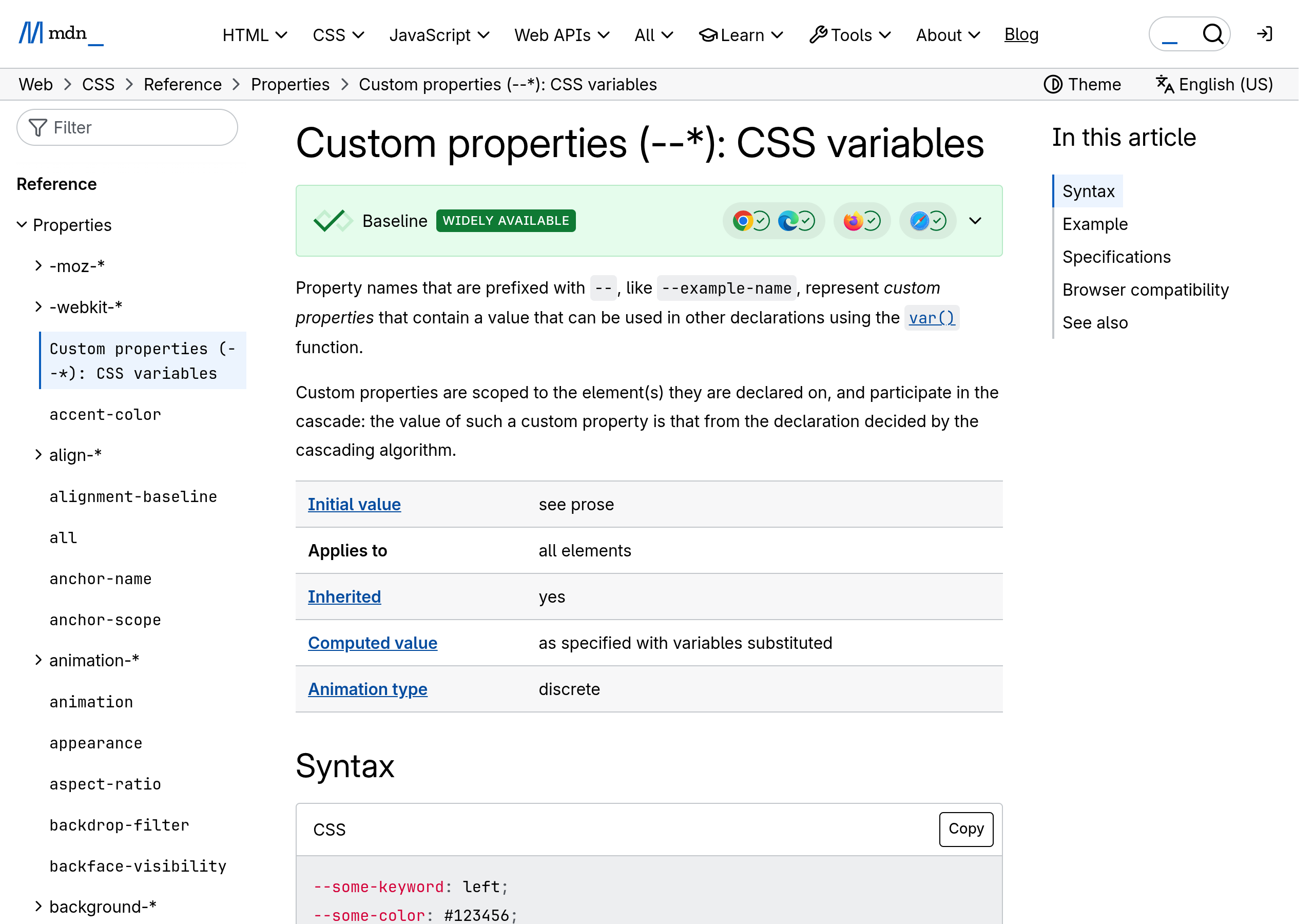Open the About navigation menu
This screenshot has height=924, width=1314.
[x=948, y=35]
